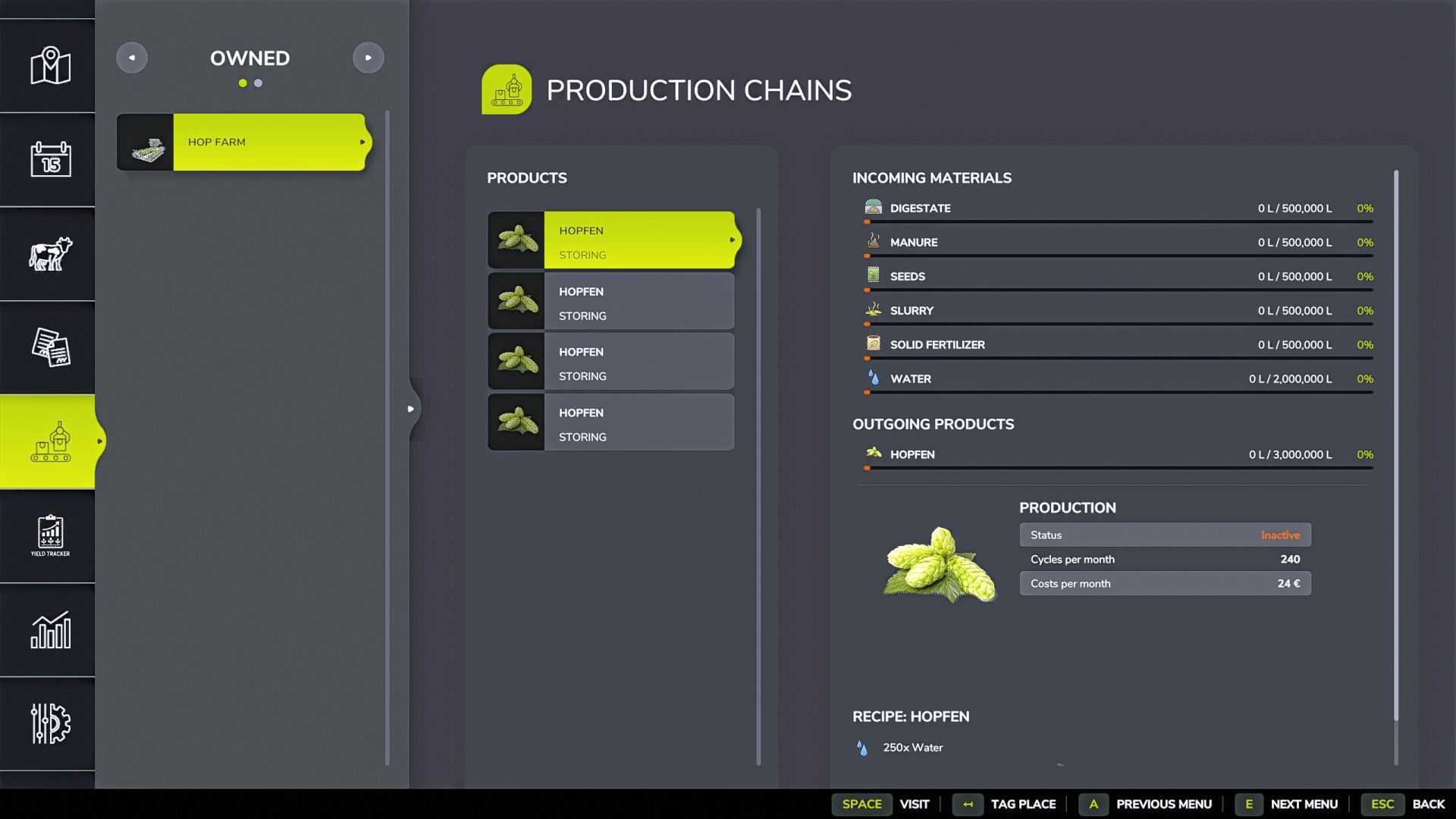Go to previous category with left arrow

click(x=132, y=58)
